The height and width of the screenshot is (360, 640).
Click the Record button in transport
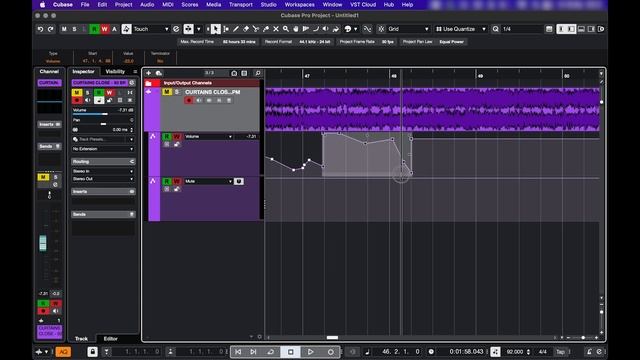pyautogui.click(x=331, y=351)
